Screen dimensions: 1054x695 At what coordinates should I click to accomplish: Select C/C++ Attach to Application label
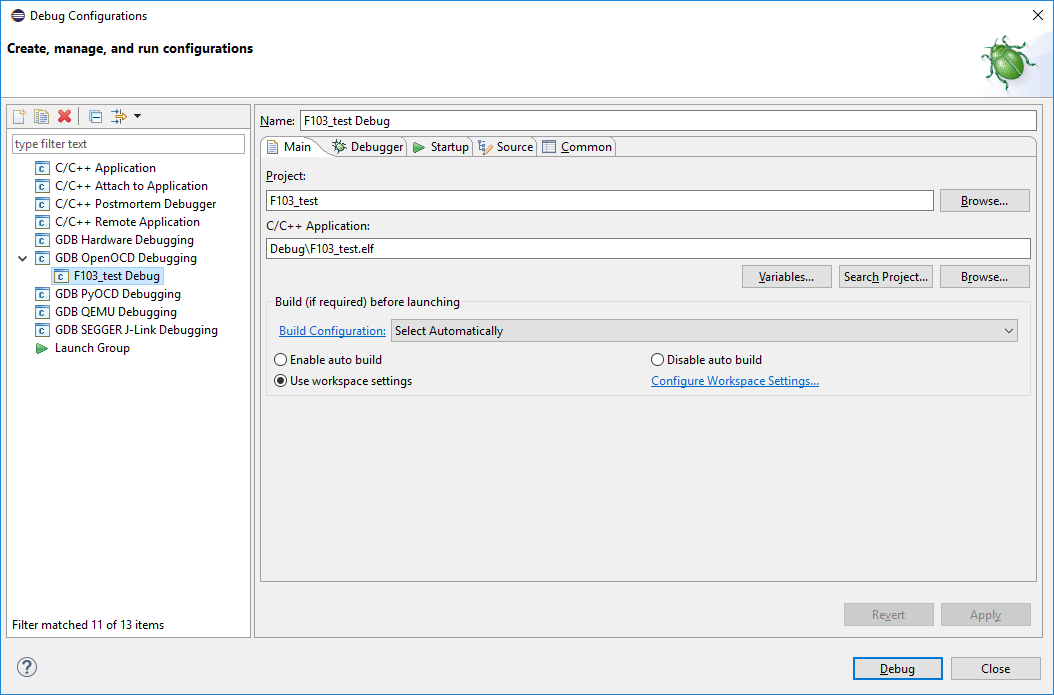pyautogui.click(x=131, y=186)
